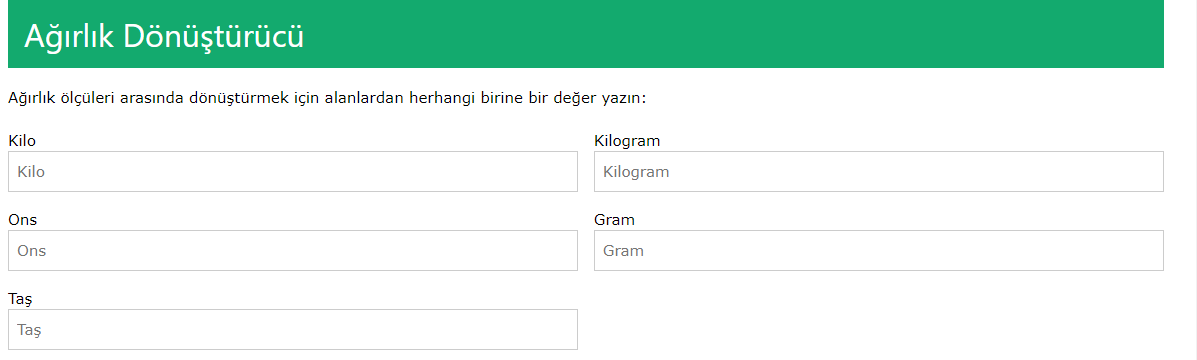1197x360 pixels.
Task: Click the Kilo label above its field
Action: [x=22, y=140]
